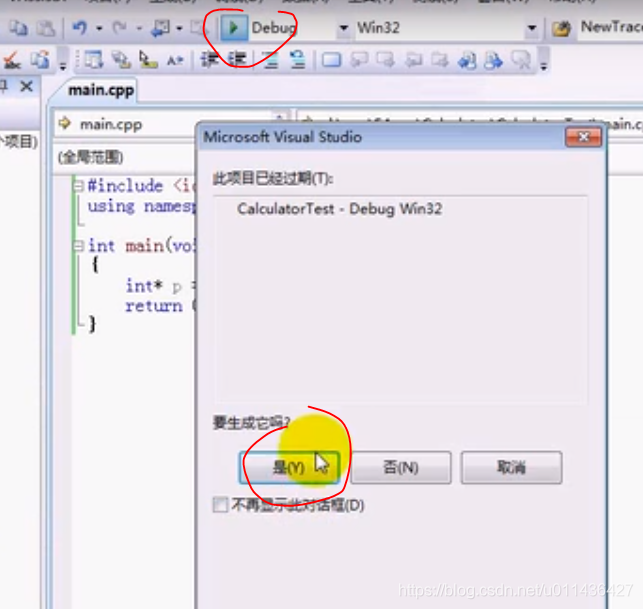This screenshot has height=609, width=643.
Task: Select CalculatorTest - Debug Win32 list entry
Action: pos(340,209)
